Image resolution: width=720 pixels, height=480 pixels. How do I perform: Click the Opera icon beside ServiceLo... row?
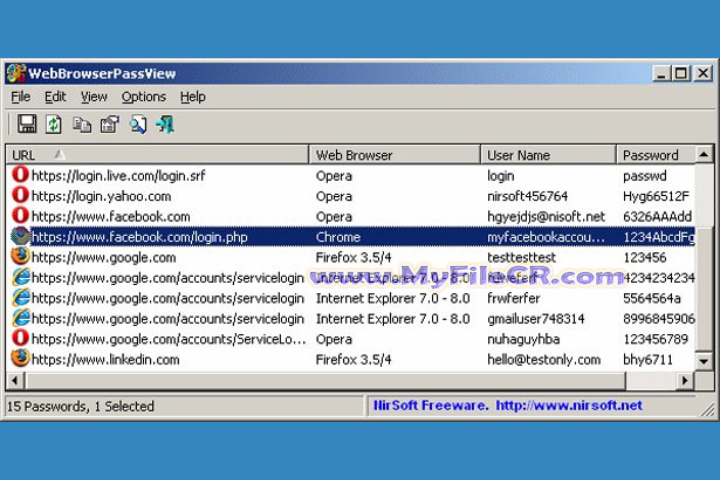coord(20,338)
